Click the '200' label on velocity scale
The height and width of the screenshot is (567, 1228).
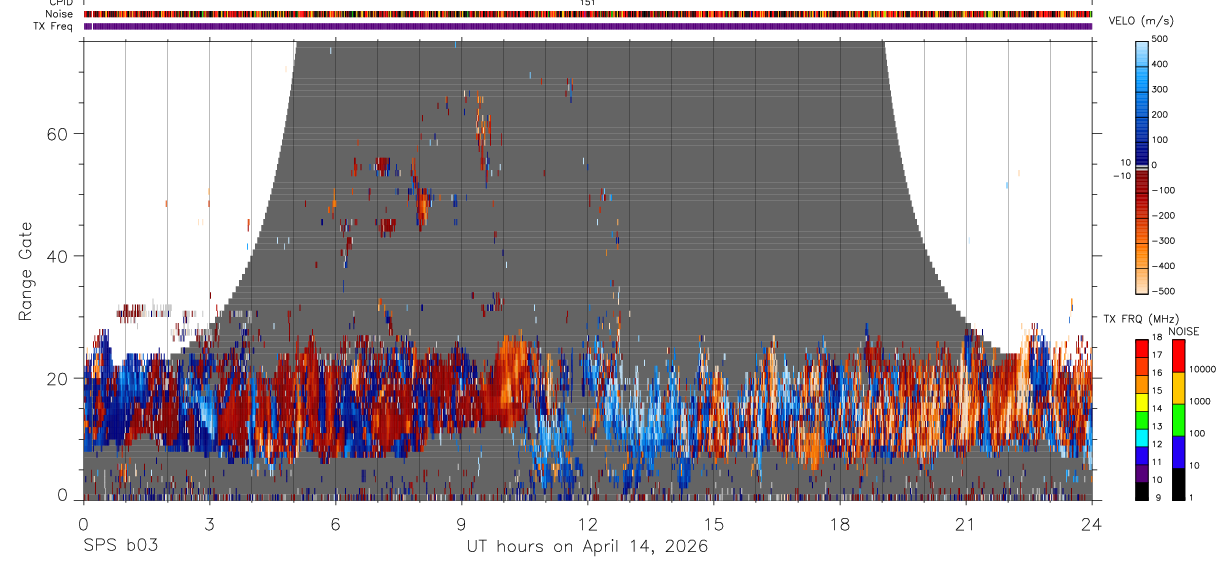[x=1160, y=115]
